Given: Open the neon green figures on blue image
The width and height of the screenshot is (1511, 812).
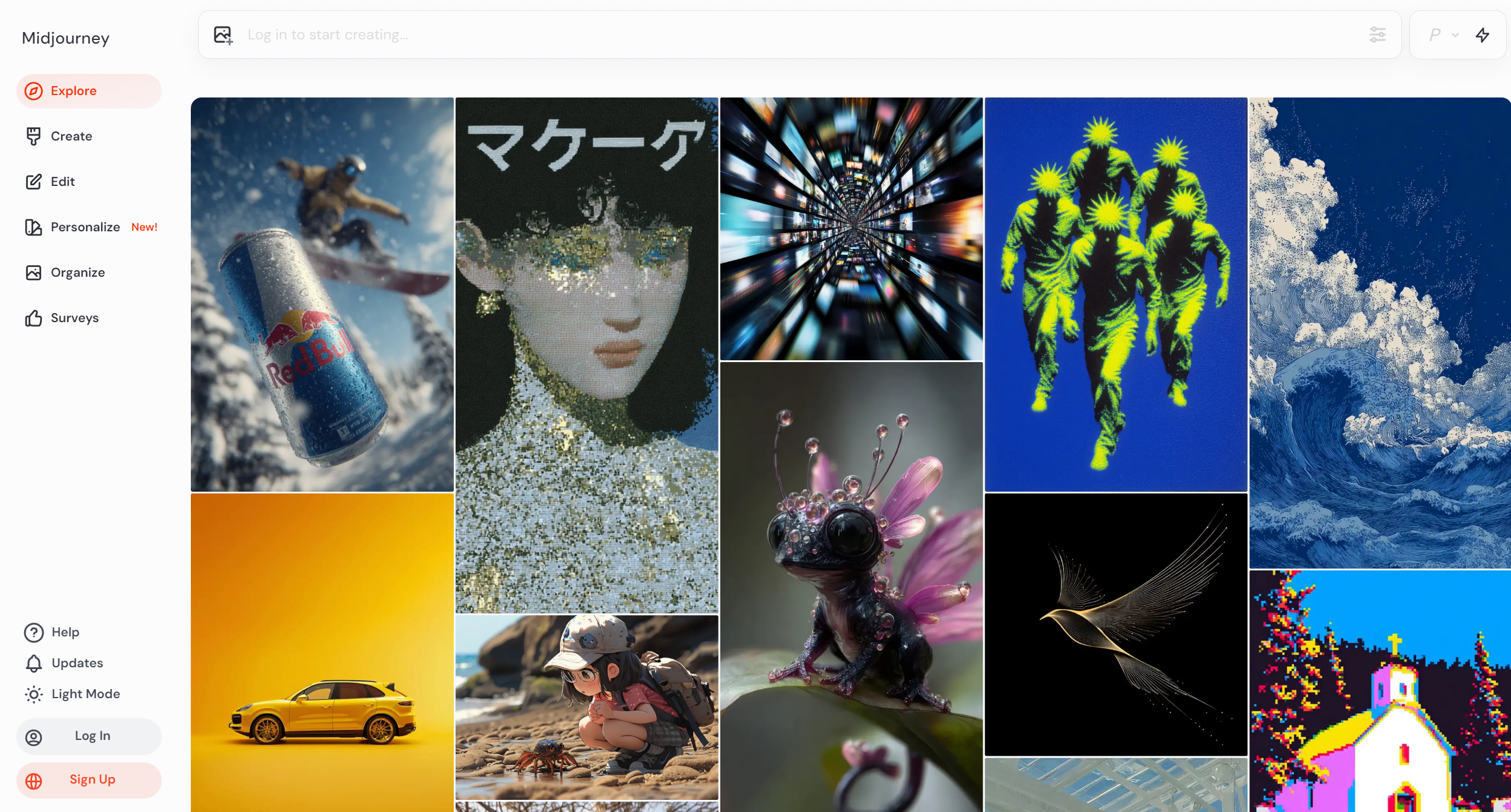Looking at the screenshot, I should tap(1116, 294).
